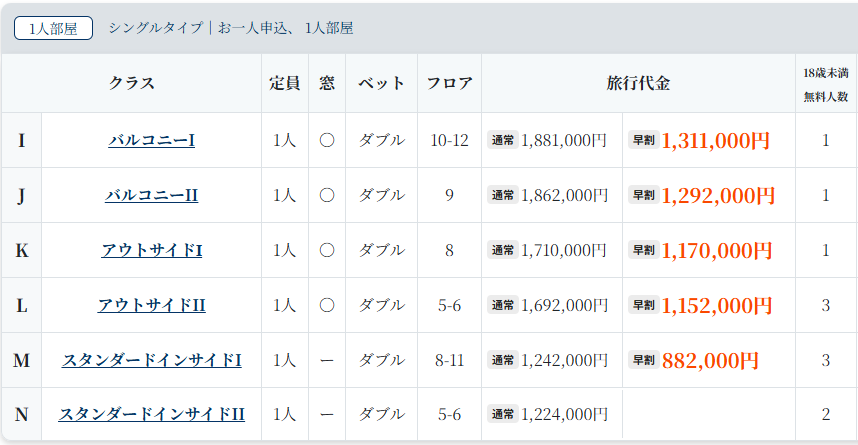
Task: Click the 通常 badge beside 1,224,000円
Action: [502, 414]
